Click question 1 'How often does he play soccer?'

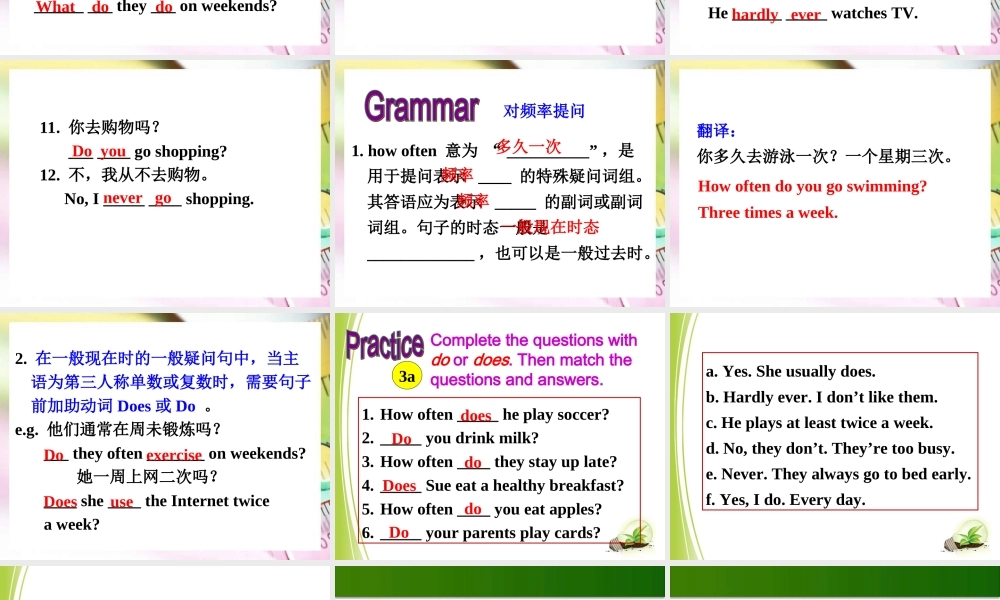point(485,414)
